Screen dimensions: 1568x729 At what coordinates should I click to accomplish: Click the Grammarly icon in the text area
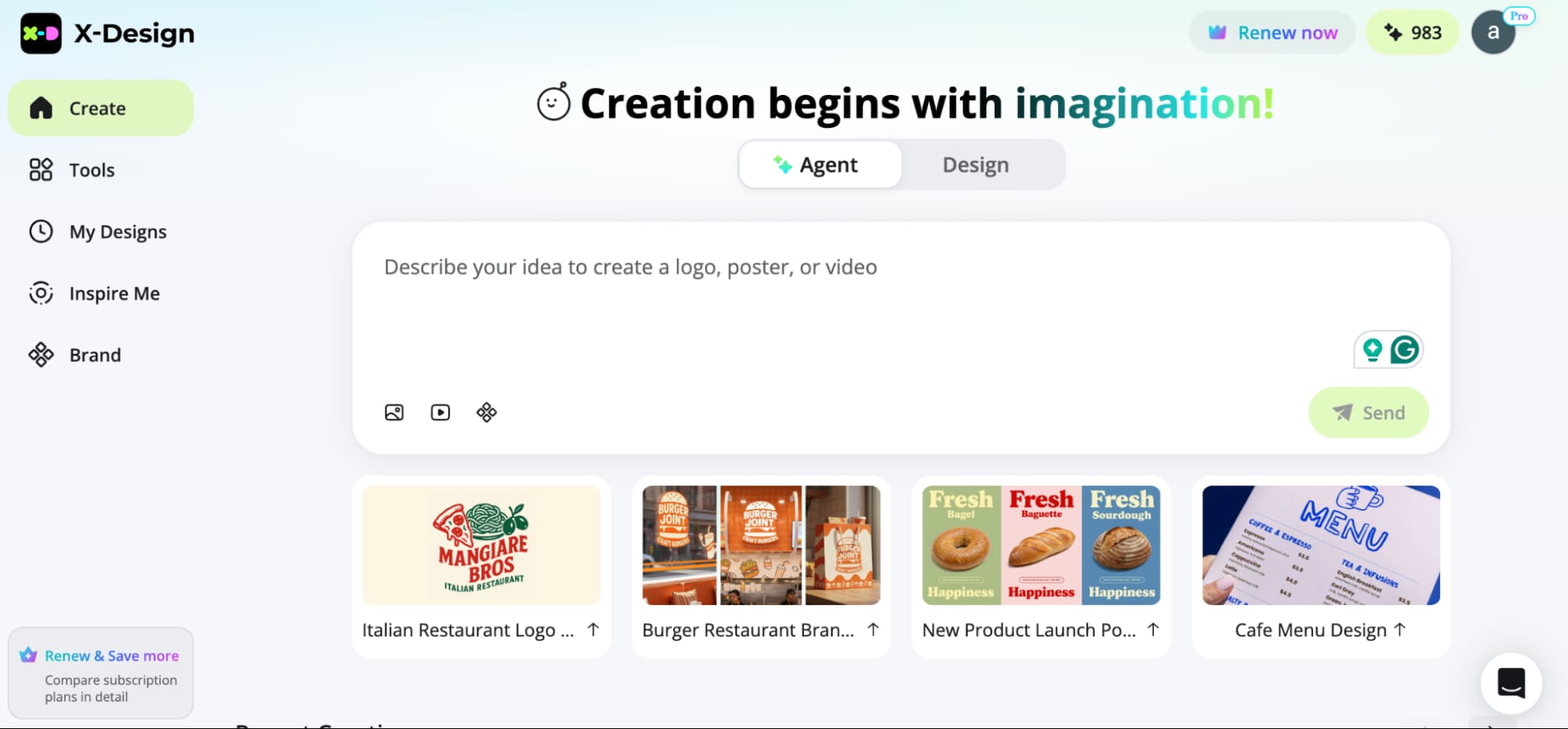(x=1404, y=350)
